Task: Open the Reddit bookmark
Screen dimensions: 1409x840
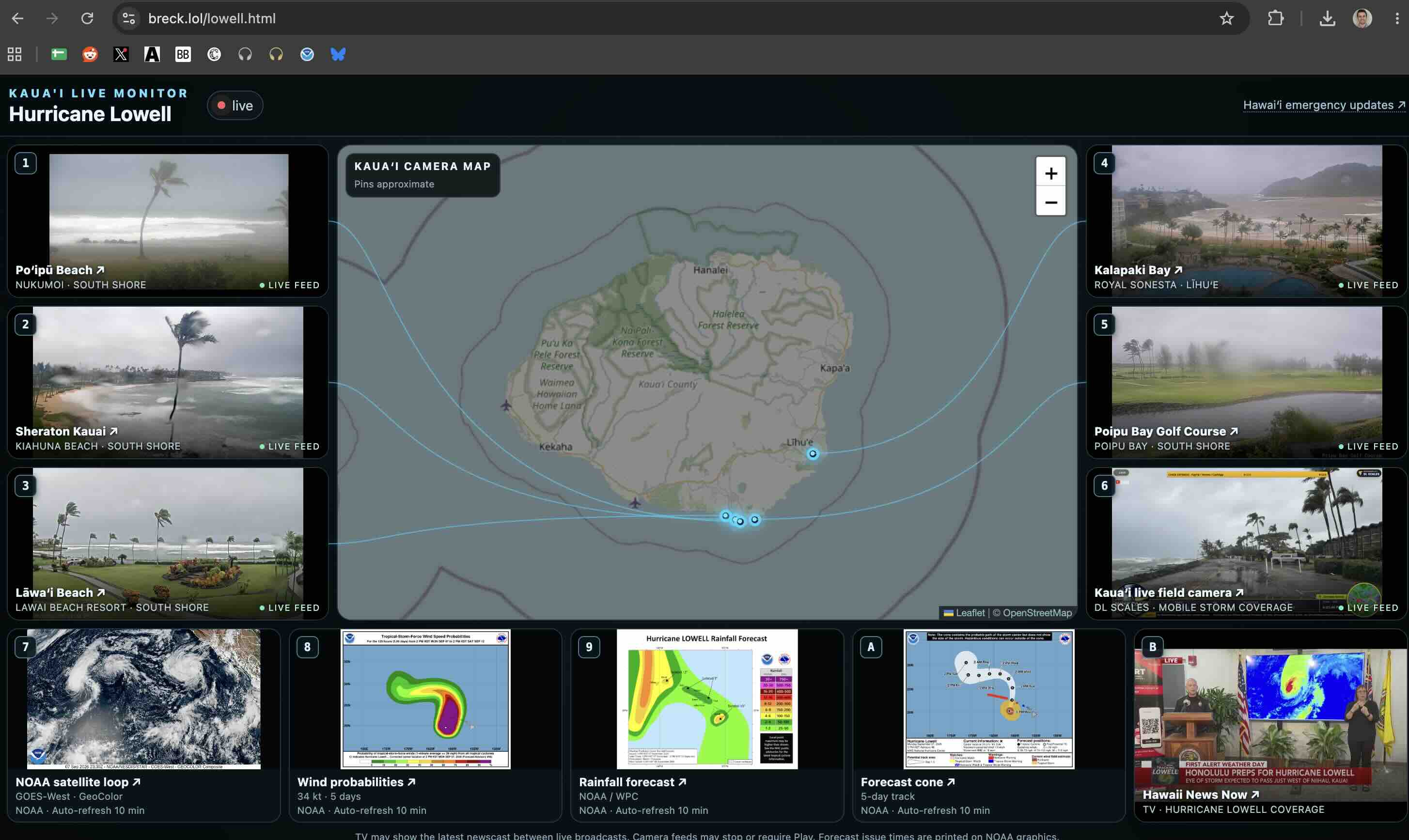Action: (x=90, y=54)
